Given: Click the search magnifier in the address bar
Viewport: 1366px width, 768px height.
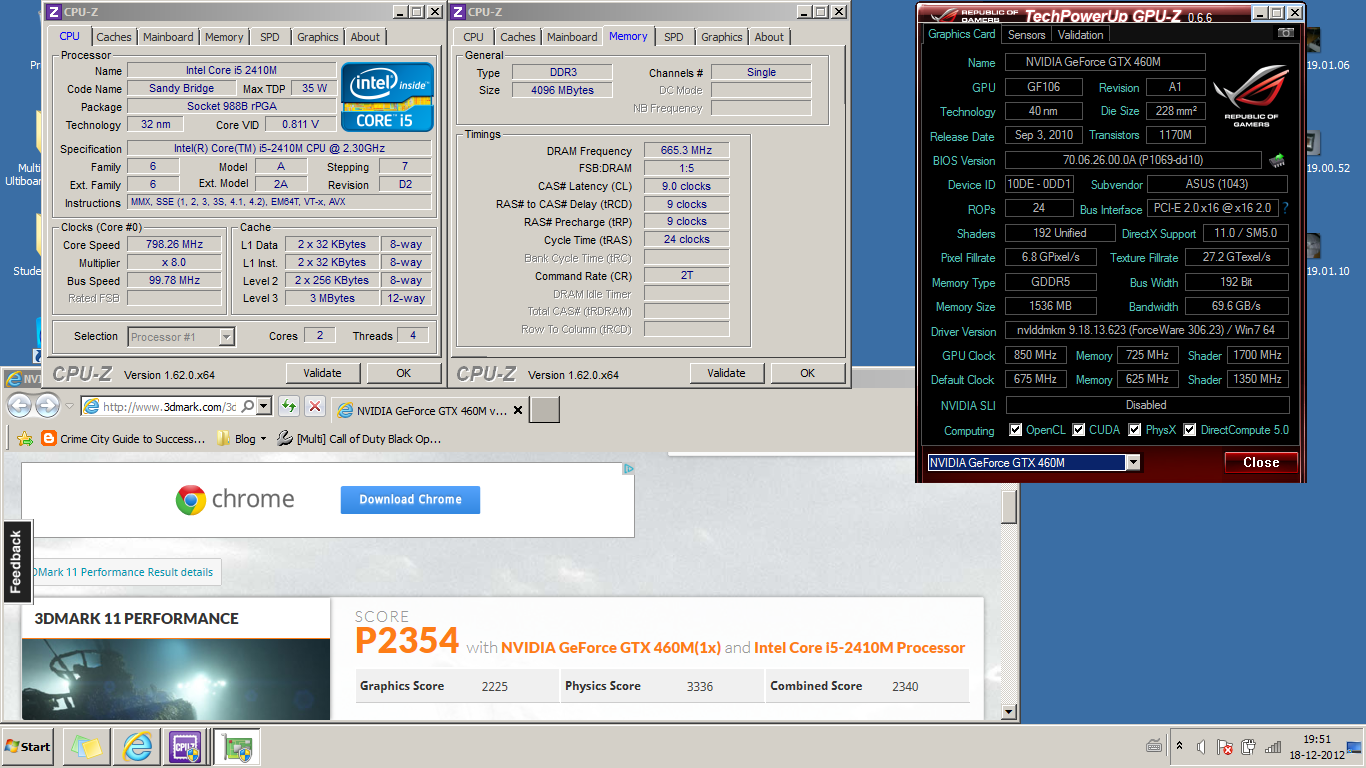Looking at the screenshot, I should point(248,406).
